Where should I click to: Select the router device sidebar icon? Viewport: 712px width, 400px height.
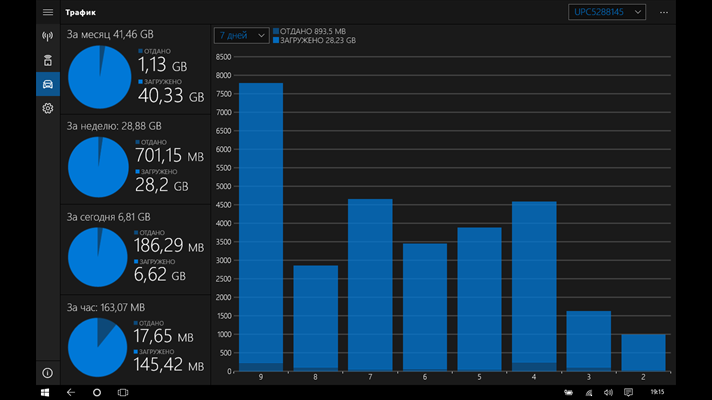(x=48, y=60)
